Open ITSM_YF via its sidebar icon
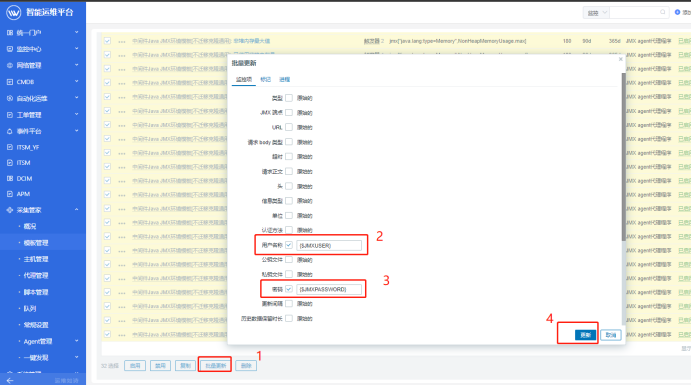This screenshot has width=692, height=386. coord(10,147)
